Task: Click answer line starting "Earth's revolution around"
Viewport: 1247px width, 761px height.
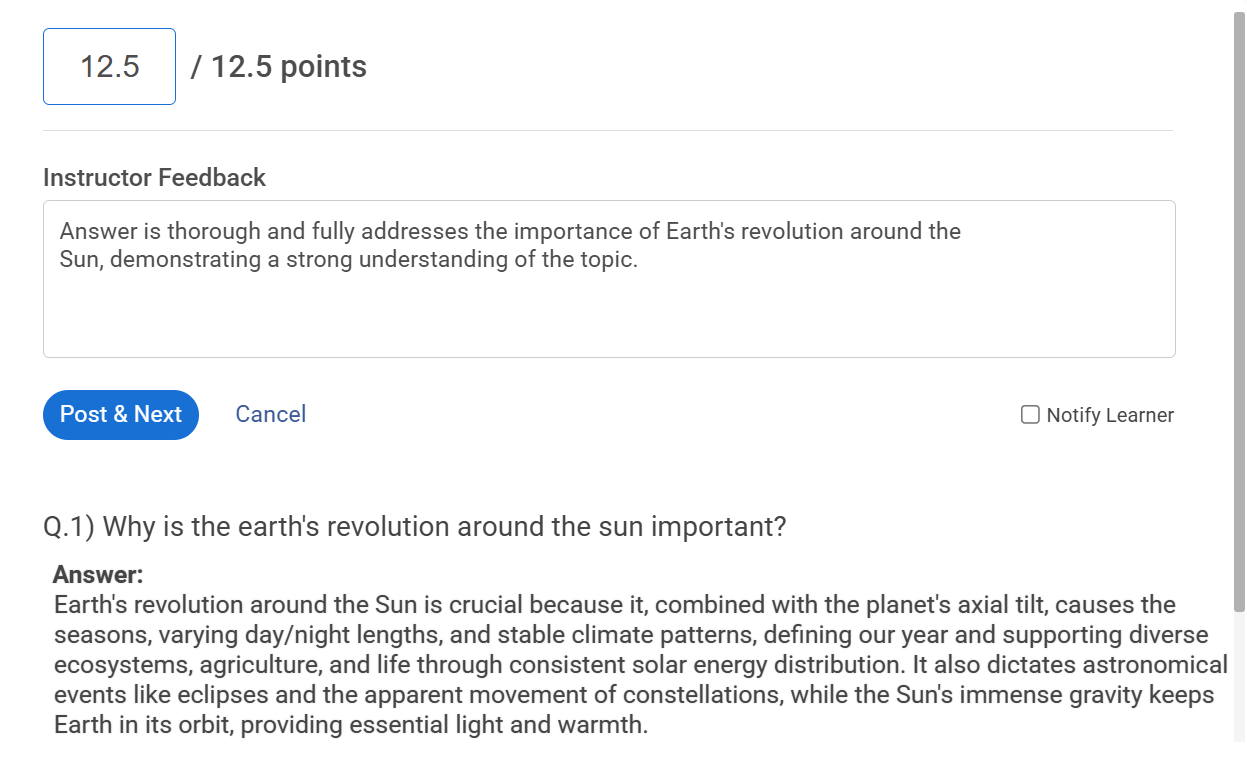Action: coord(614,605)
